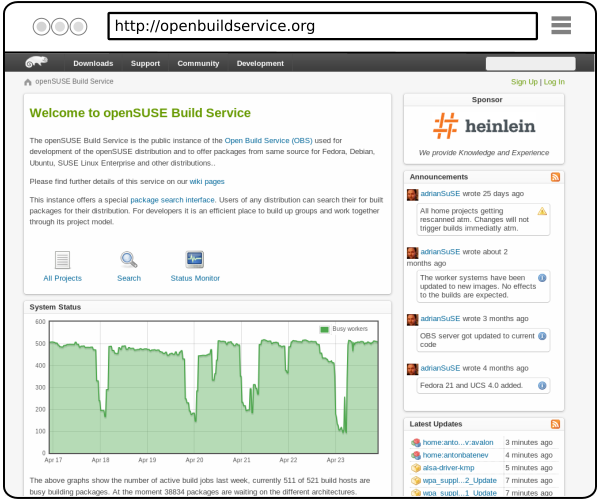Click info icon on OBS server announcement
Screen dimensions: 600x500
point(542,336)
